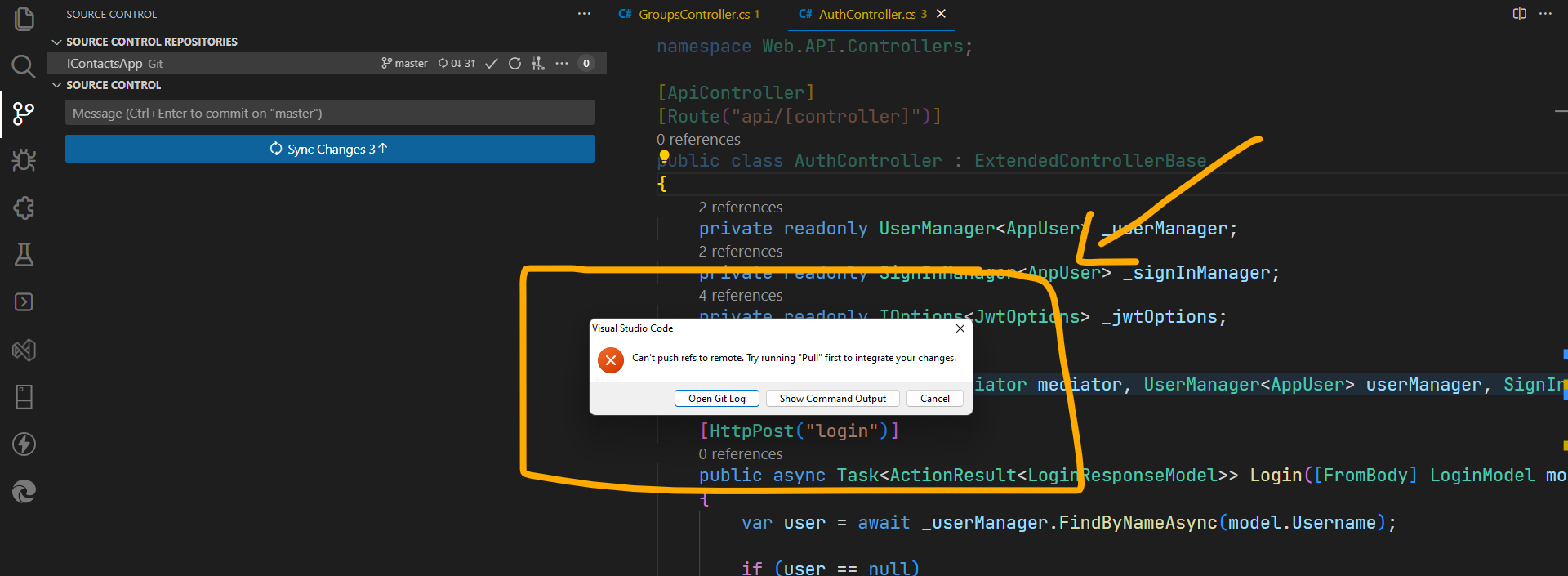Open the Explorer view in activity bar
The width and height of the screenshot is (1568, 576).
click(x=24, y=18)
